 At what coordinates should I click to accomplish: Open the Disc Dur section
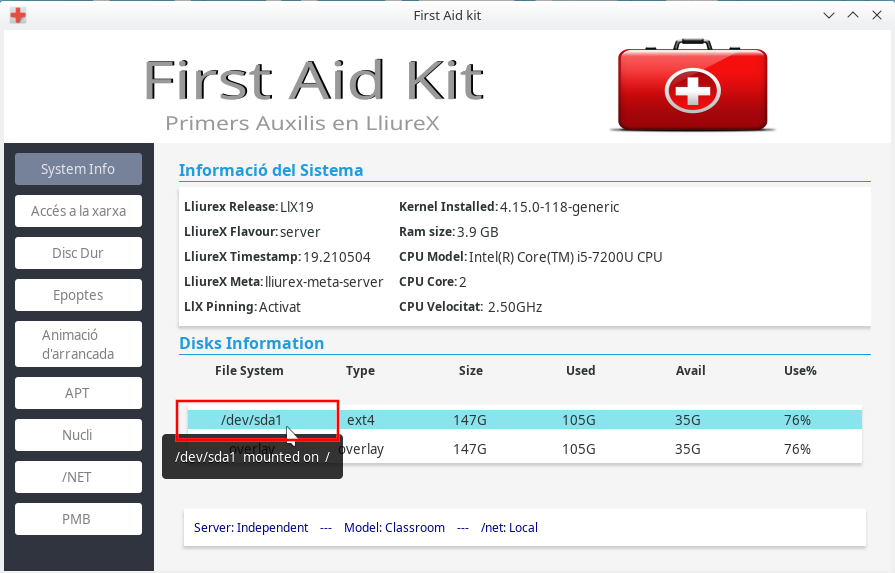78,253
